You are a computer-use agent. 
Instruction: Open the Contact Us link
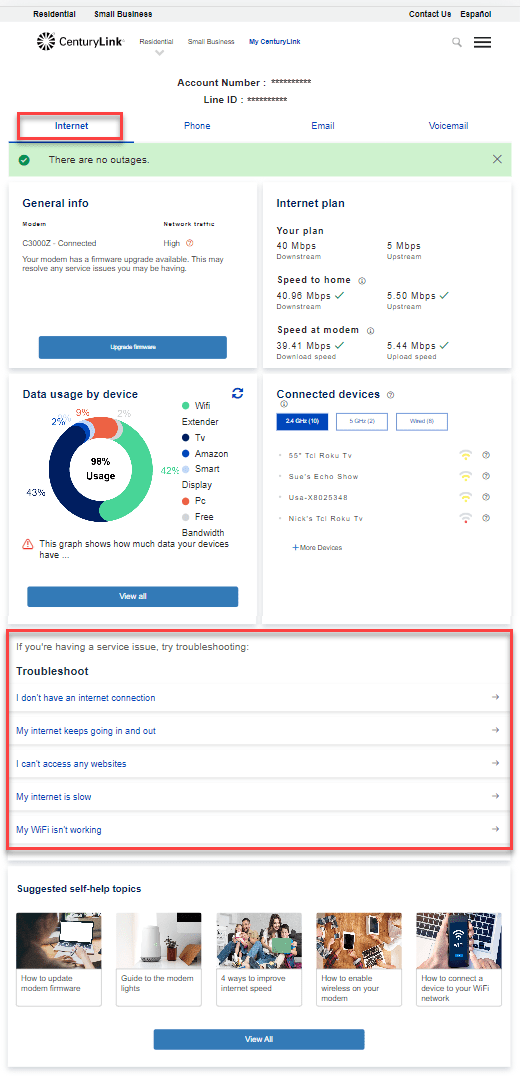point(430,14)
